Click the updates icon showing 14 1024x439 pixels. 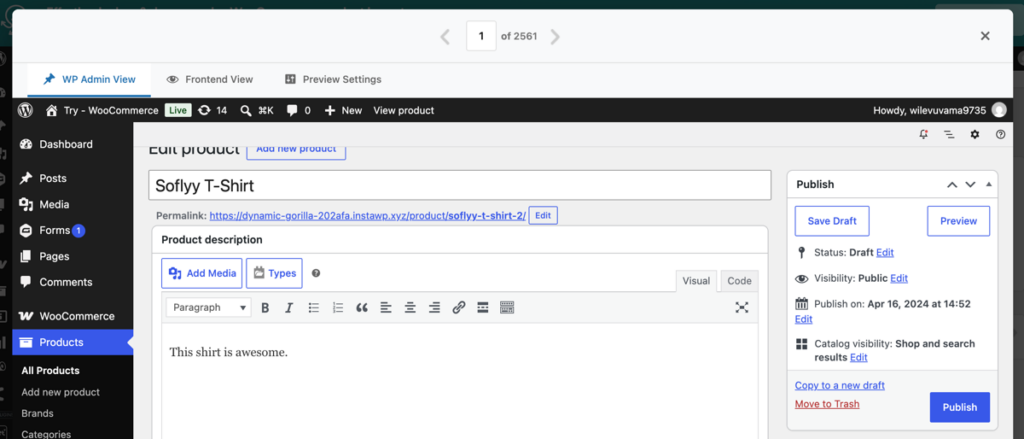212,110
